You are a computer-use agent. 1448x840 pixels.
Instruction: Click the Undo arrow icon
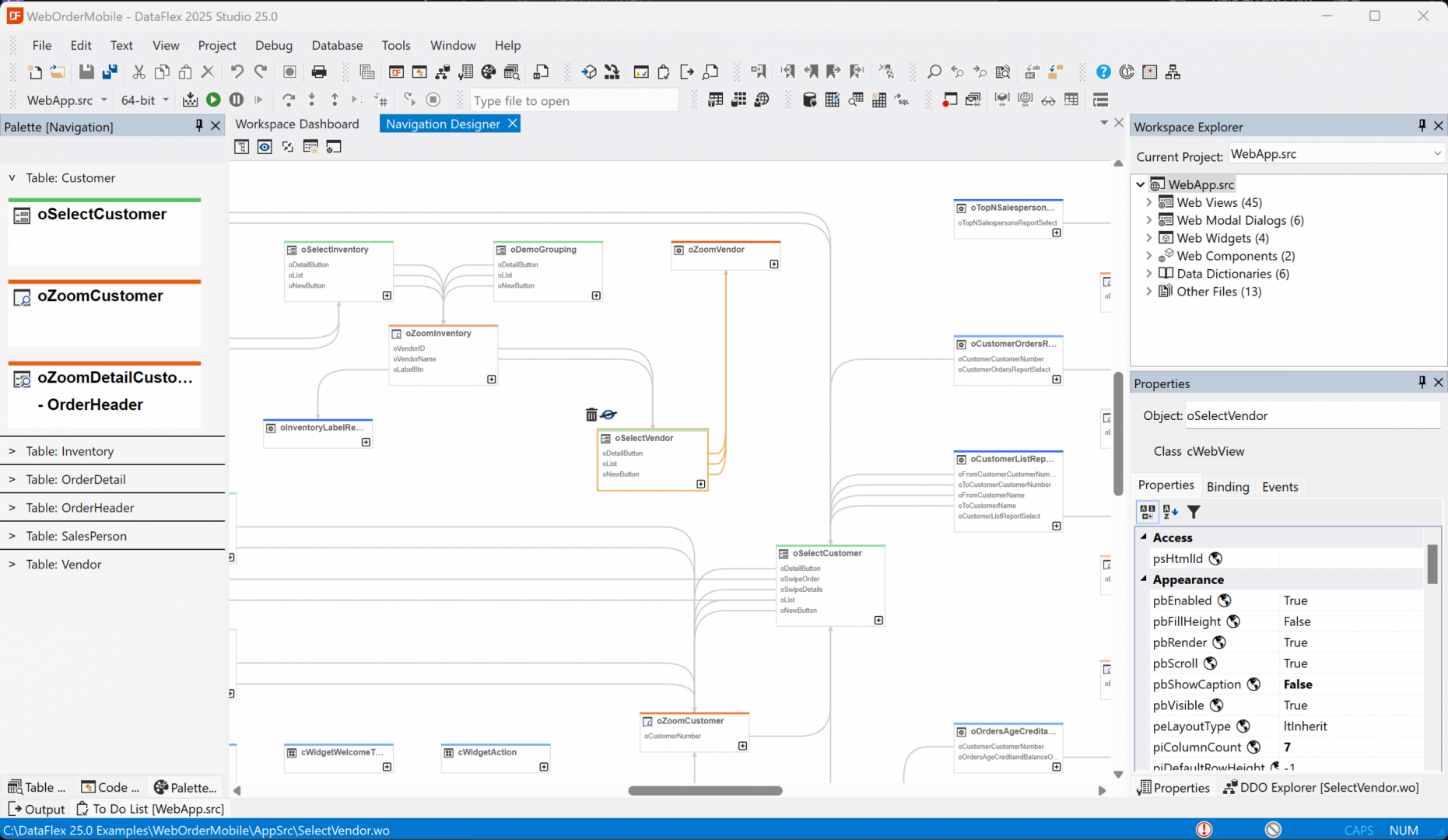pyautogui.click(x=237, y=72)
